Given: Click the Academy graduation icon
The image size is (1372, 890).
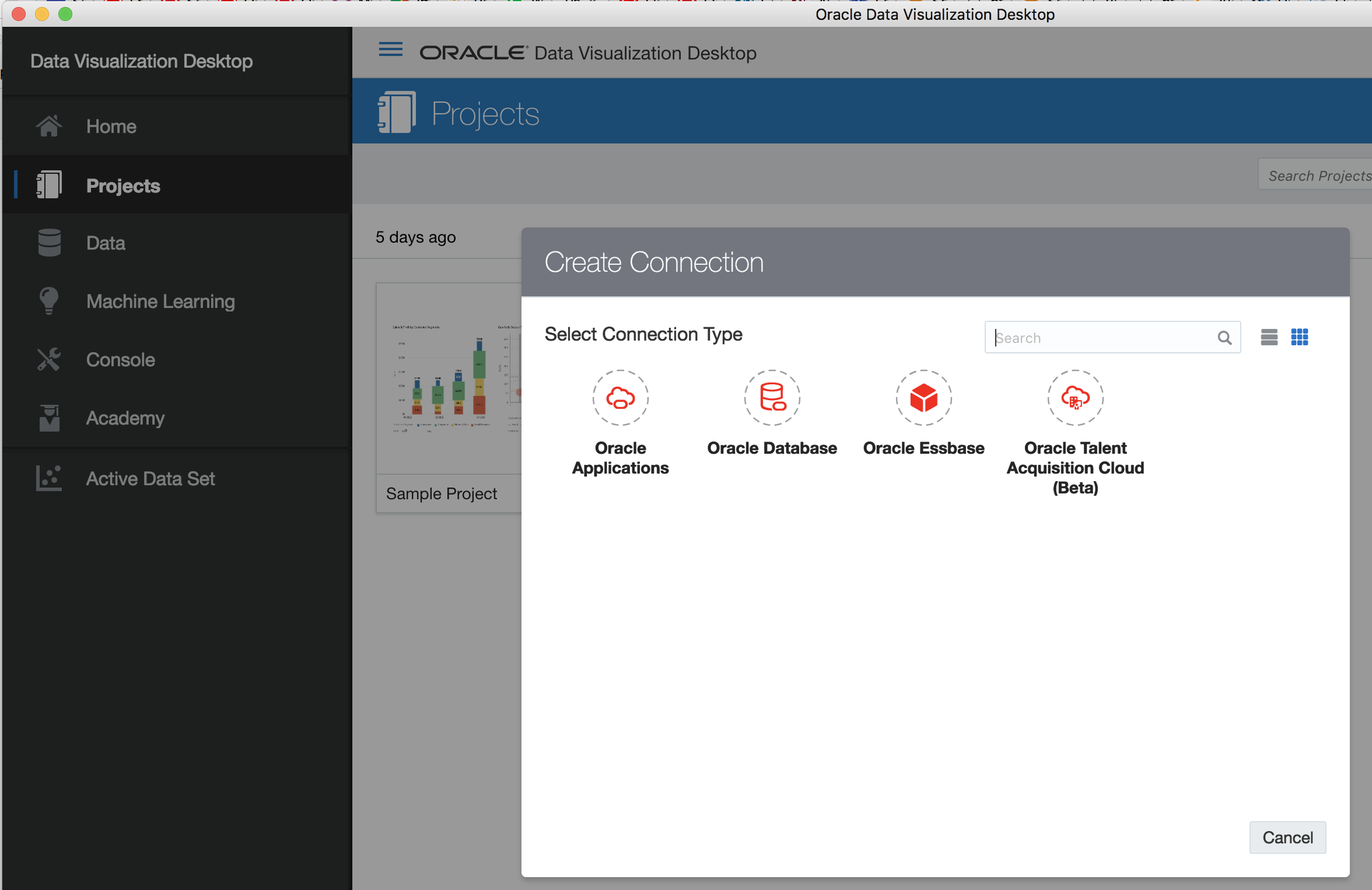Looking at the screenshot, I should point(49,418).
